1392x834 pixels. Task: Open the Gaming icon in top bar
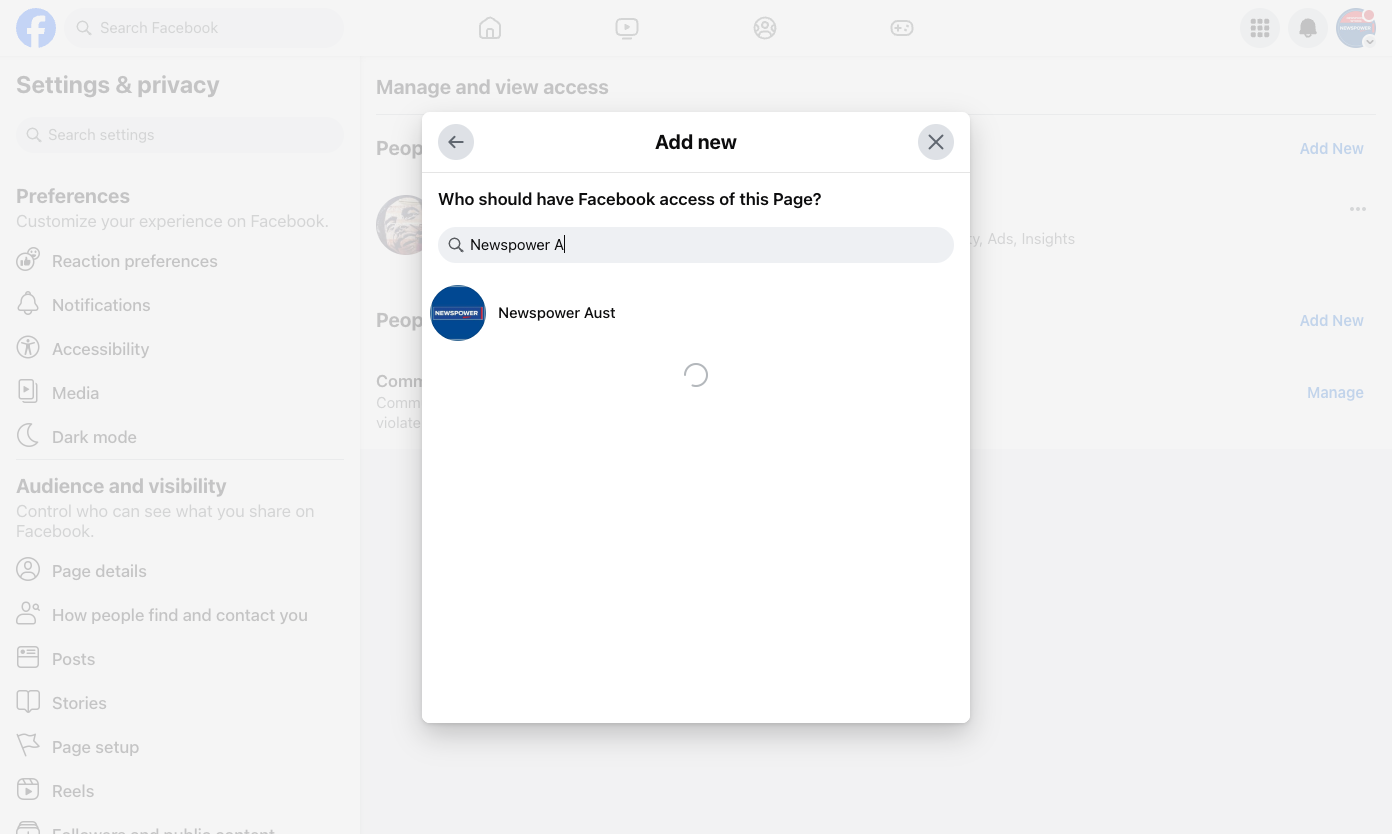coord(902,28)
